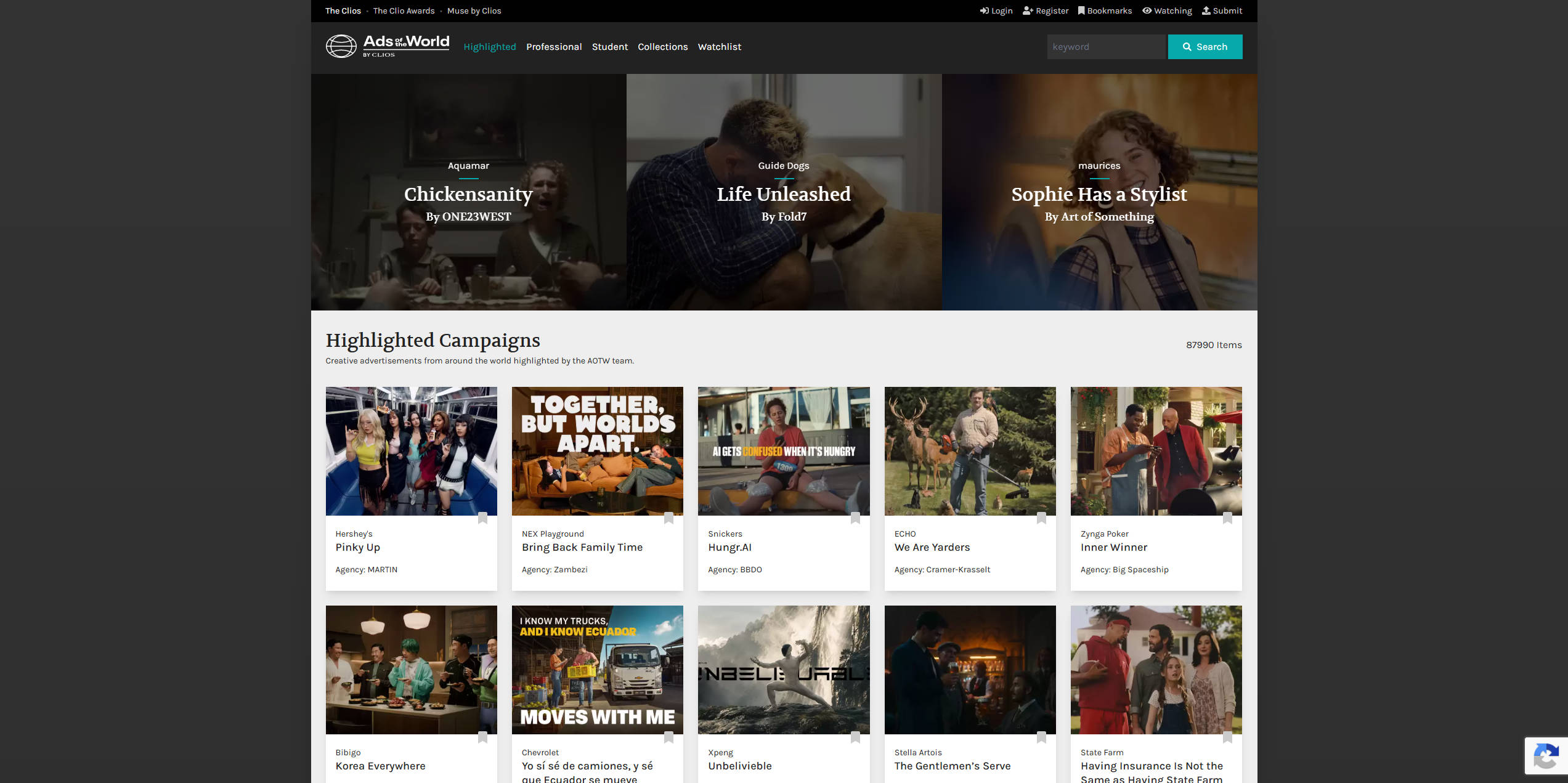This screenshot has width=1568, height=783.
Task: Click Agency: MARTIN text
Action: pos(366,570)
